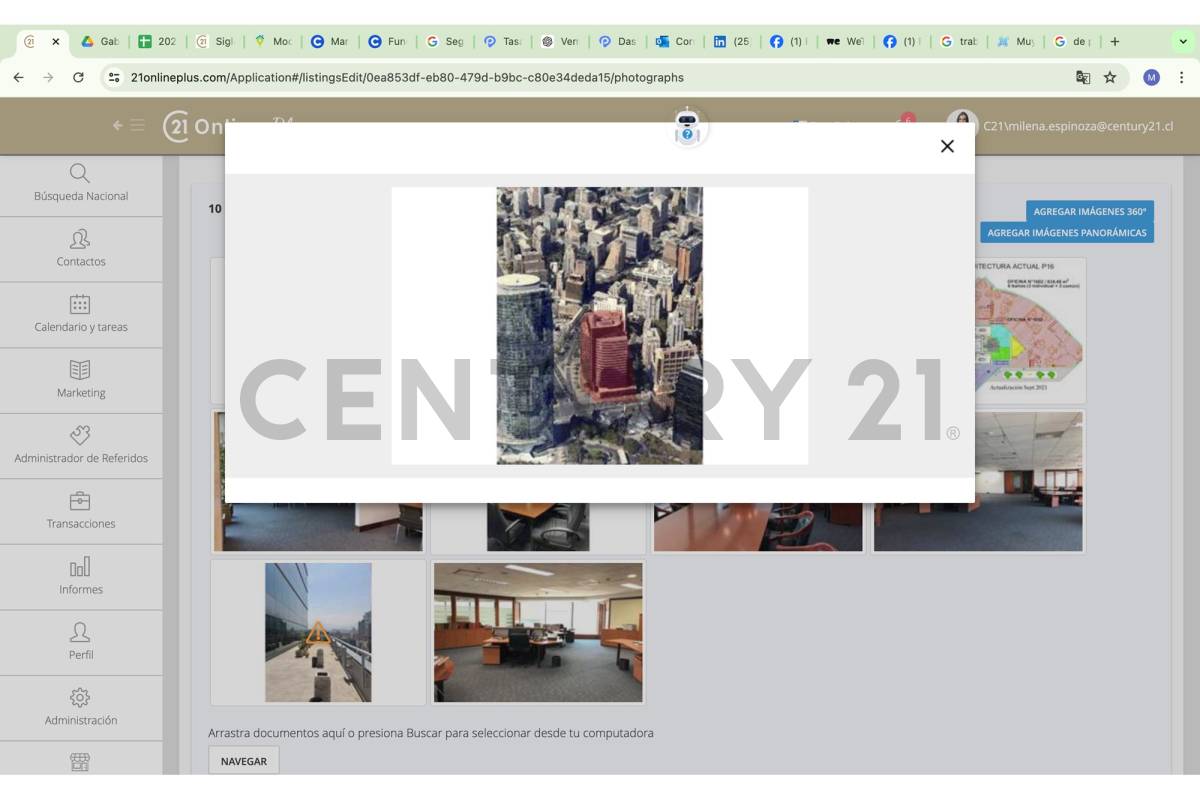Switch to the Outlook Cor tab
1200x800 pixels.
[x=675, y=42]
